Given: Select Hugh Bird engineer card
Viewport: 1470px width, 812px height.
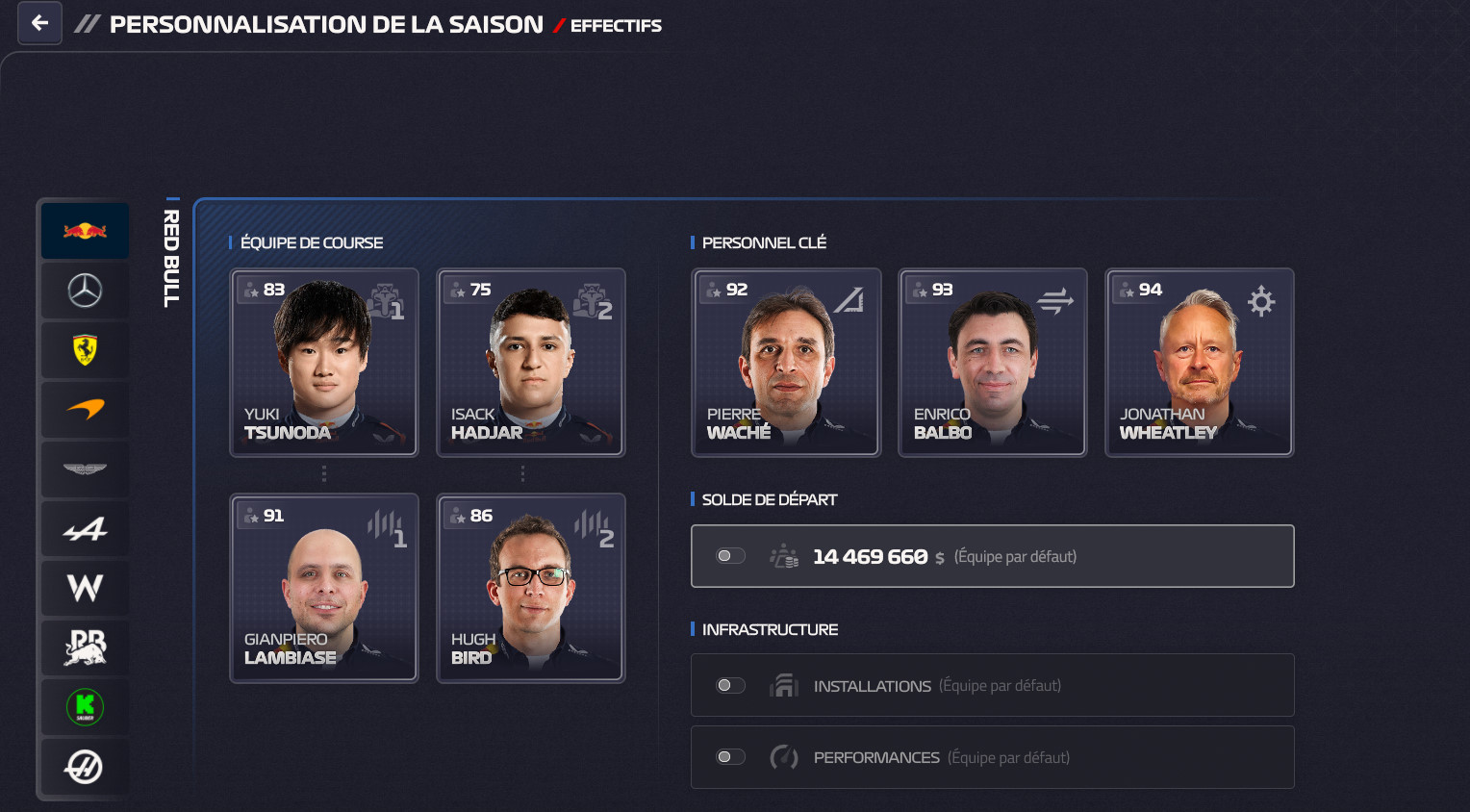Looking at the screenshot, I should pos(531,588).
